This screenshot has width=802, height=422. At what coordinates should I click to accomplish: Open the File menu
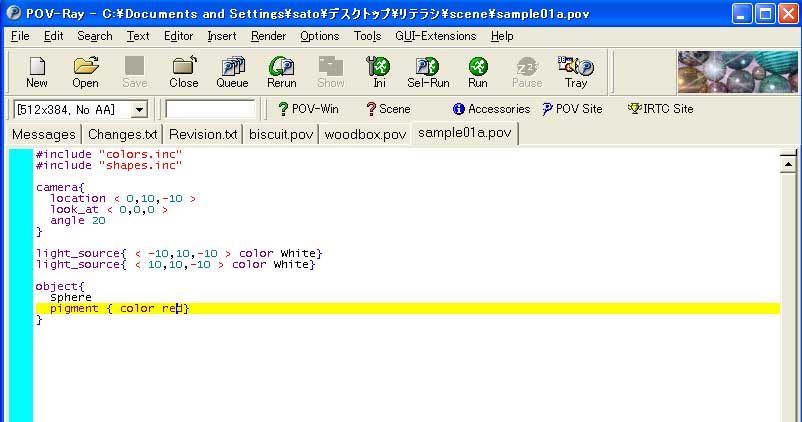[x=20, y=36]
